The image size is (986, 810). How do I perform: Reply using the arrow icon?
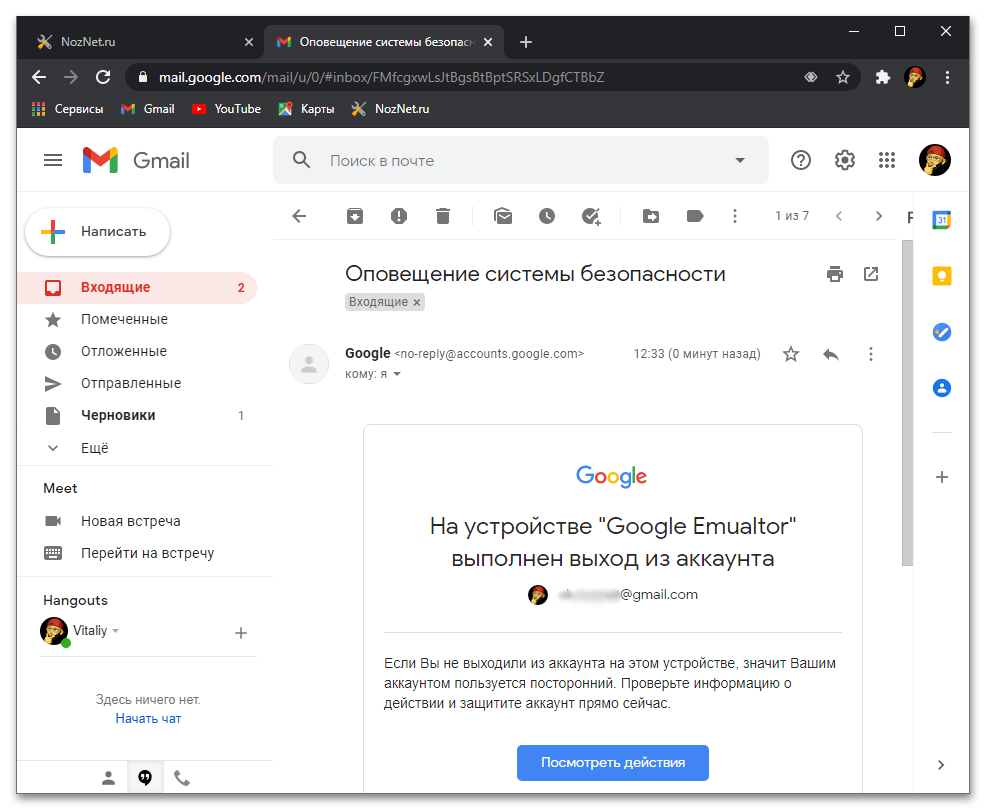point(830,354)
